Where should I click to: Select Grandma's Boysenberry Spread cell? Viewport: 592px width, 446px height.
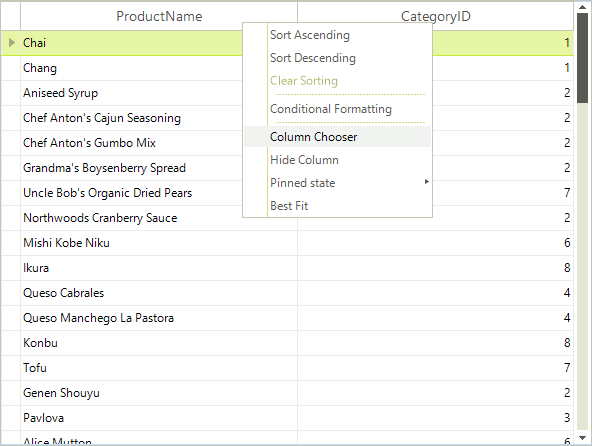[x=131, y=168]
